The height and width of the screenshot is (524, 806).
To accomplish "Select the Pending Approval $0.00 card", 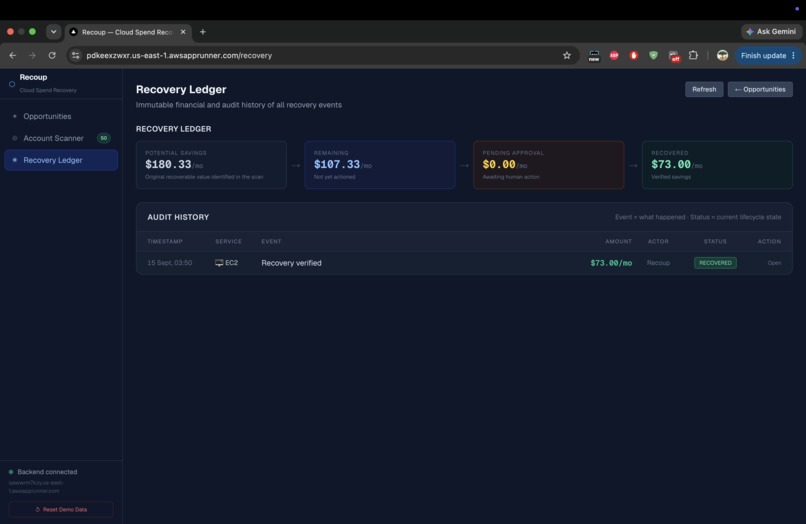I will click(x=548, y=165).
